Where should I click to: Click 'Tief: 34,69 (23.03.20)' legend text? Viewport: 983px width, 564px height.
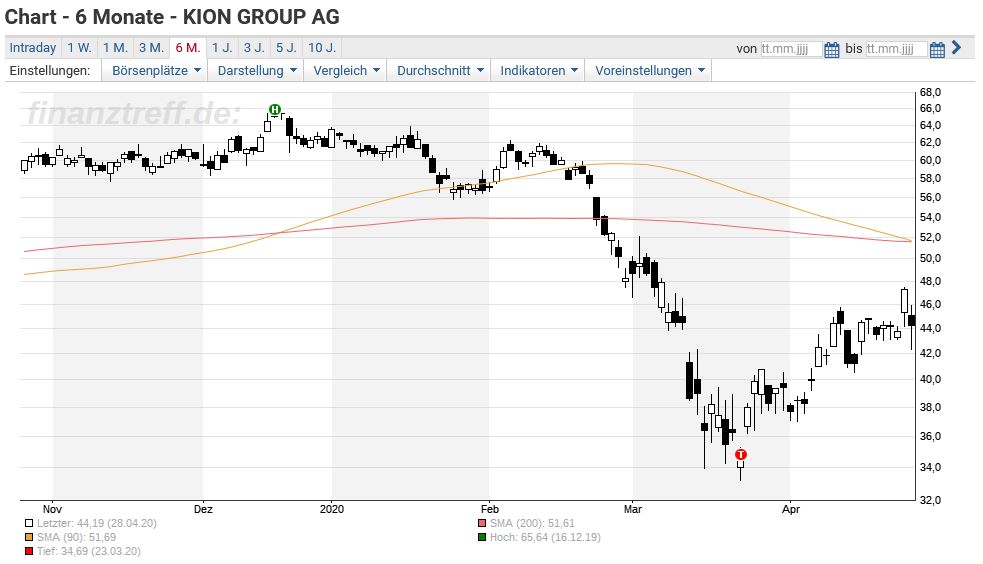[x=88, y=551]
